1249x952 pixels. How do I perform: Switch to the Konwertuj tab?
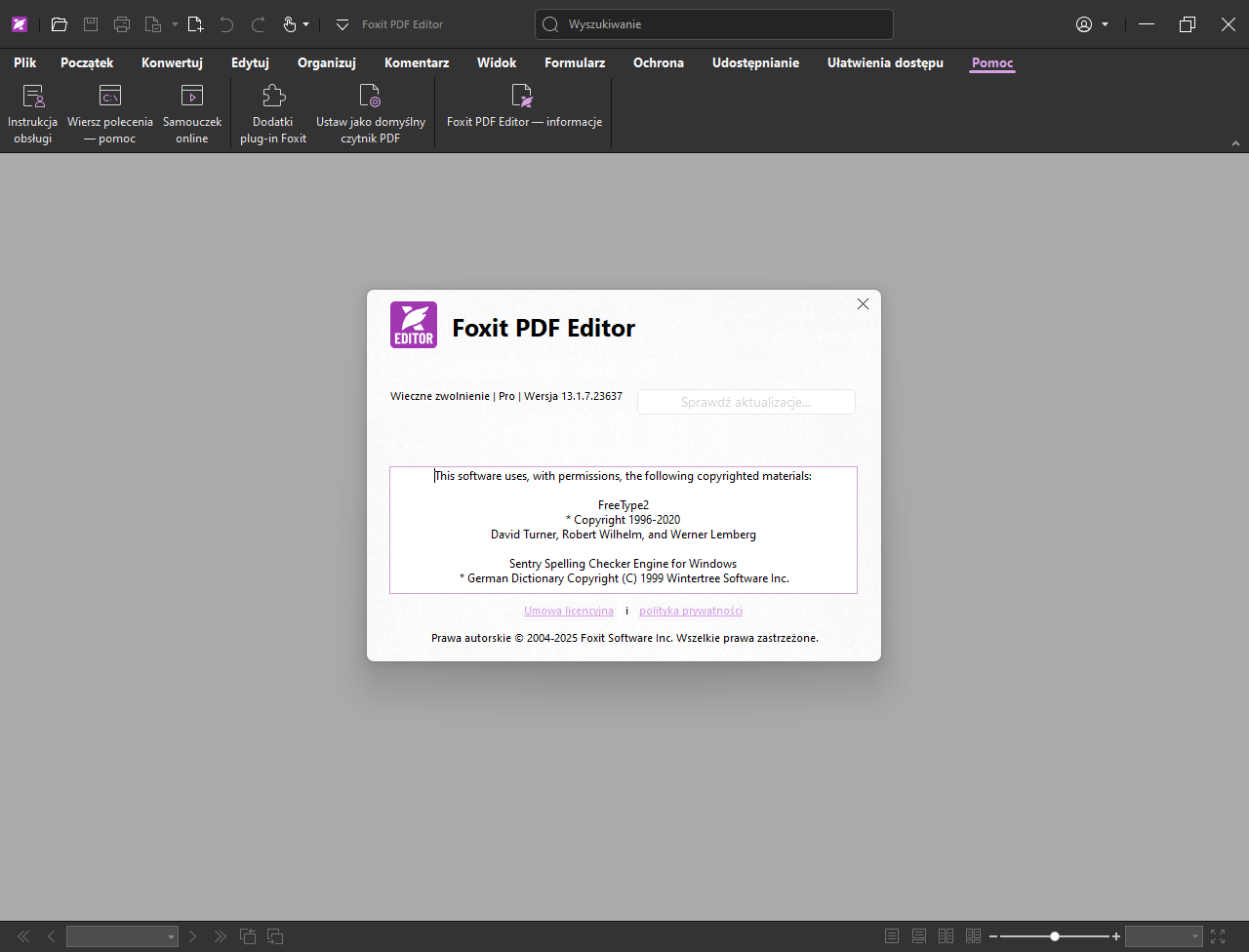tap(172, 62)
